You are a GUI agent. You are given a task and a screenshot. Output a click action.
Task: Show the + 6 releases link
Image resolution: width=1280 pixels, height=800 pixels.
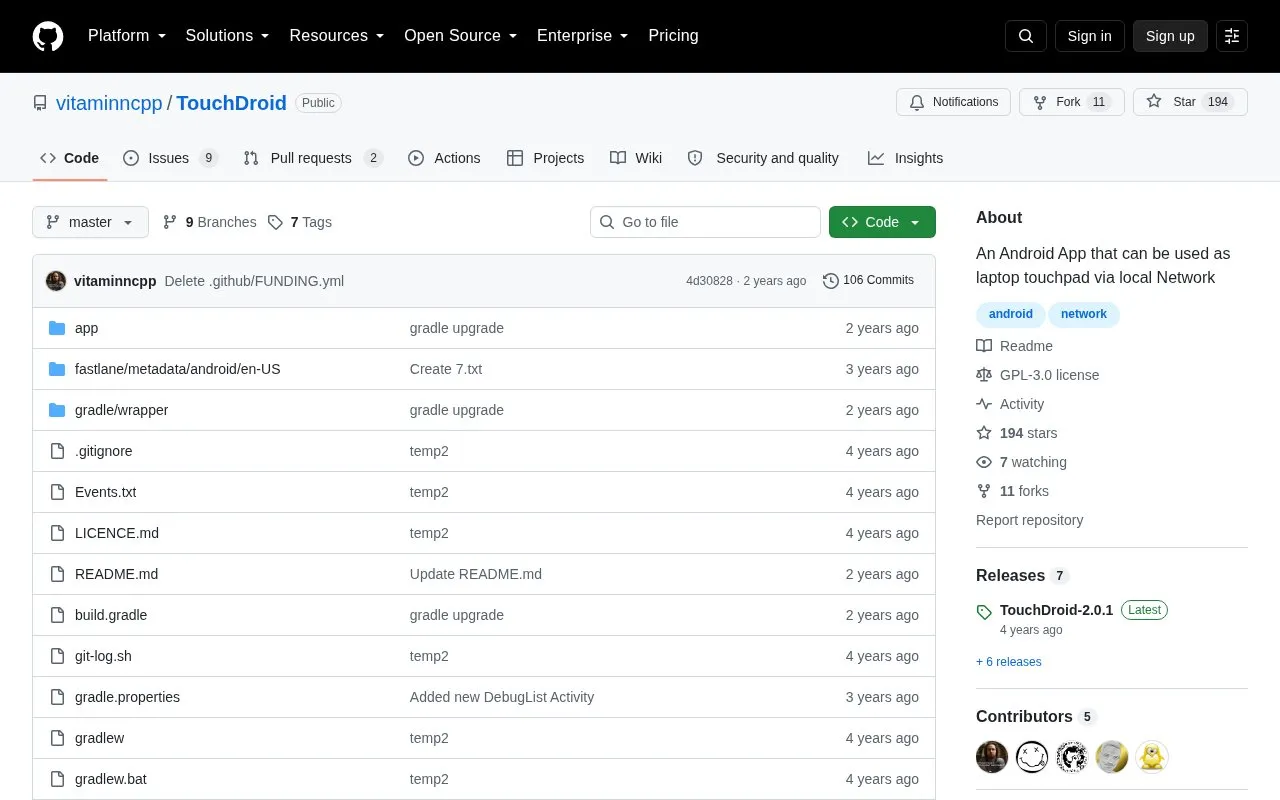click(1009, 662)
